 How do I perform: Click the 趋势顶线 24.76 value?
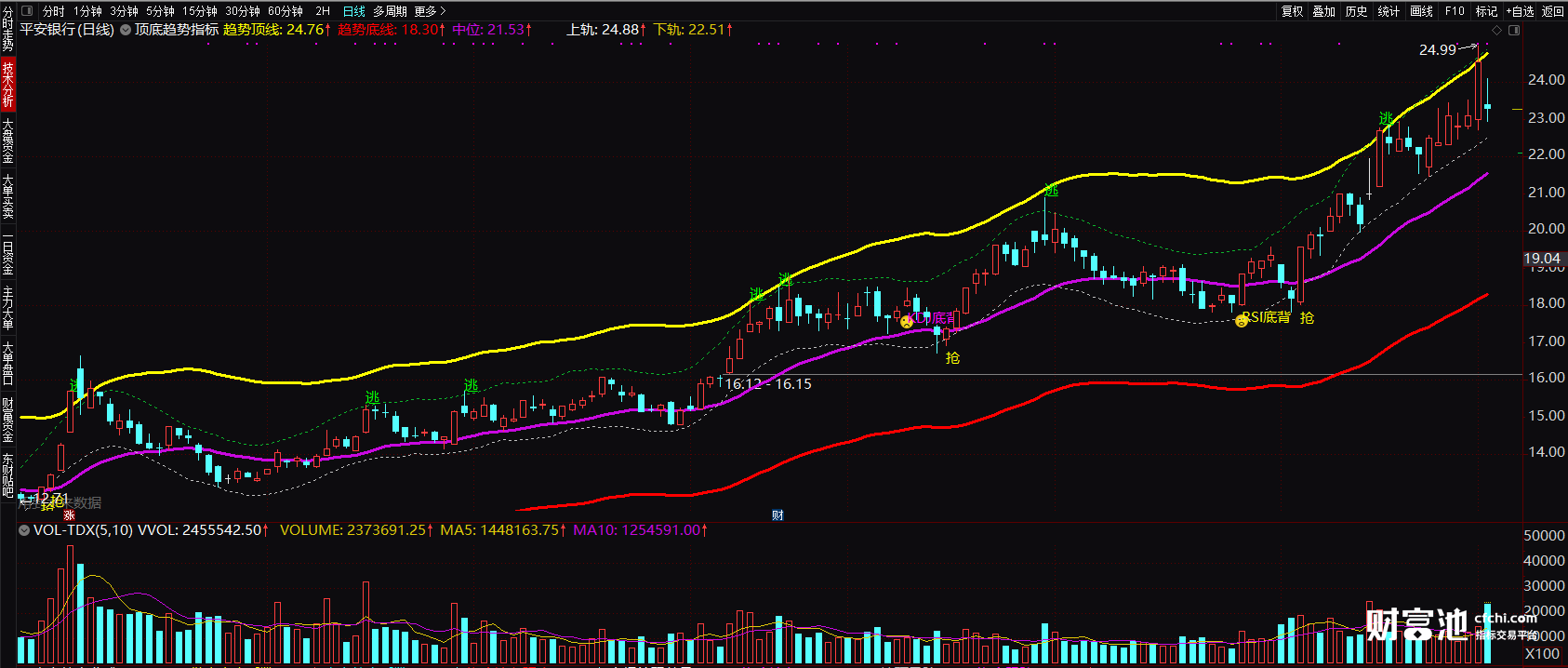277,30
